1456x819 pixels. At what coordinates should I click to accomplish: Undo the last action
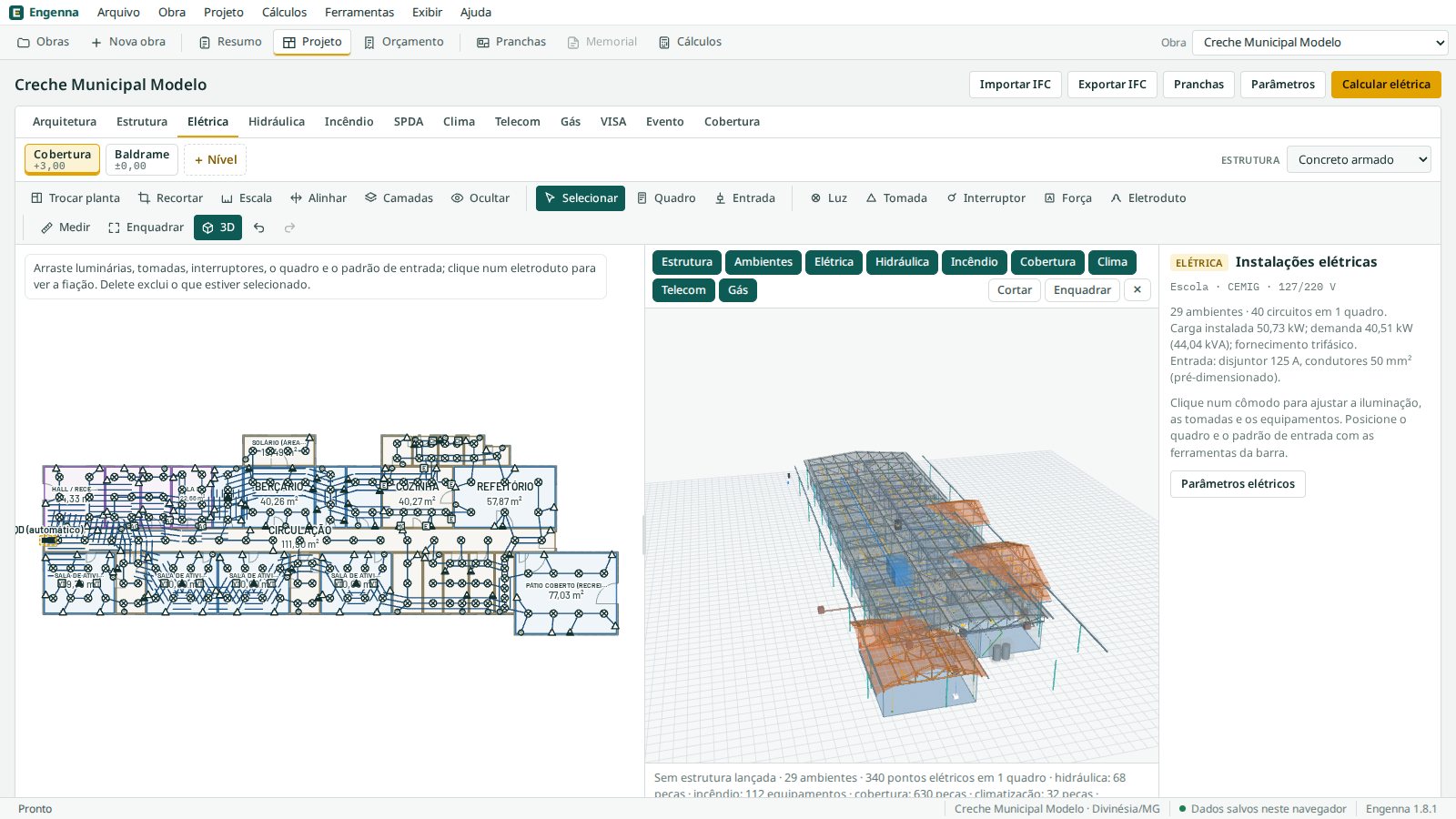(x=259, y=227)
